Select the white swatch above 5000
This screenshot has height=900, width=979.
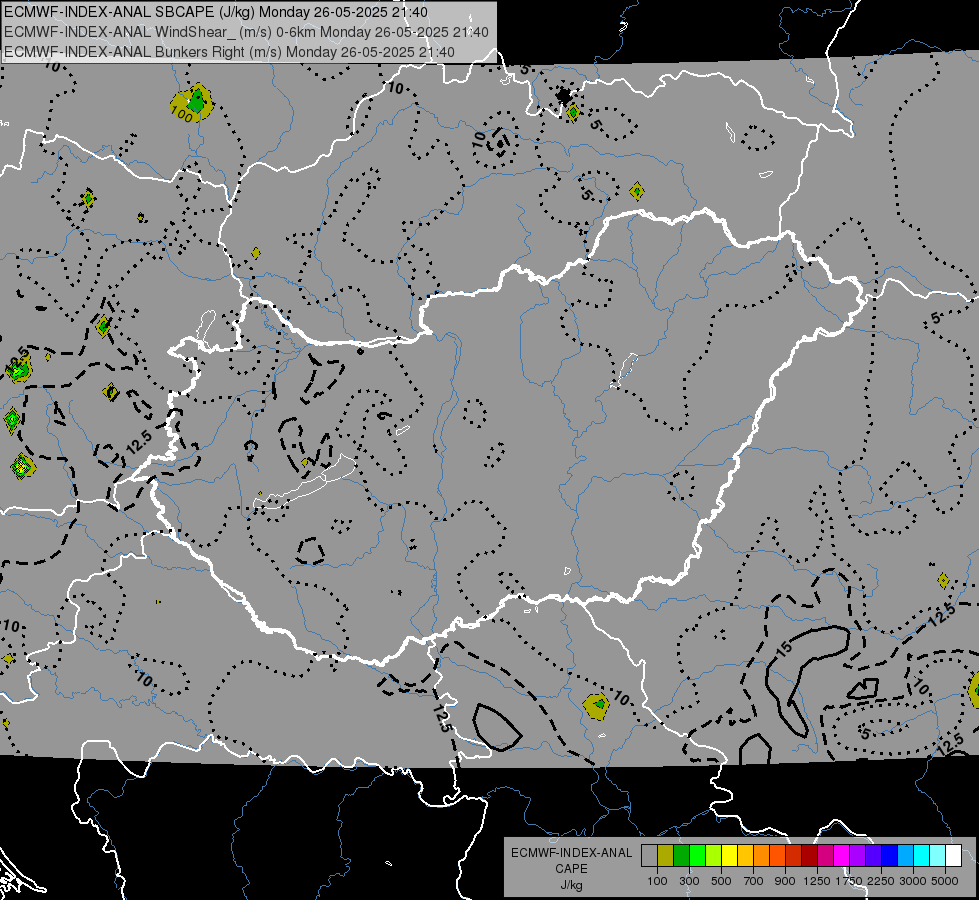click(x=953, y=856)
